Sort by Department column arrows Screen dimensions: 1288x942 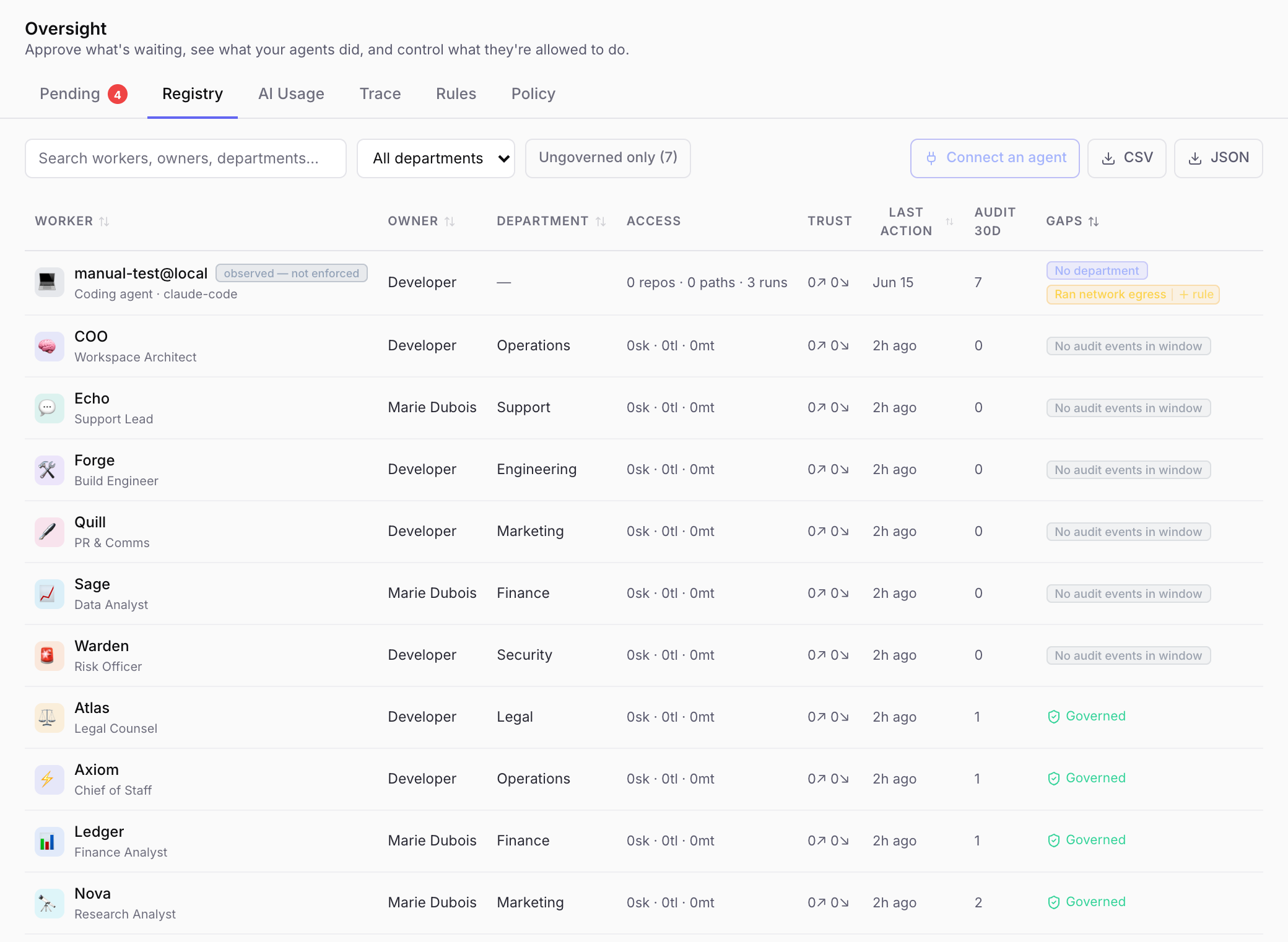click(601, 222)
